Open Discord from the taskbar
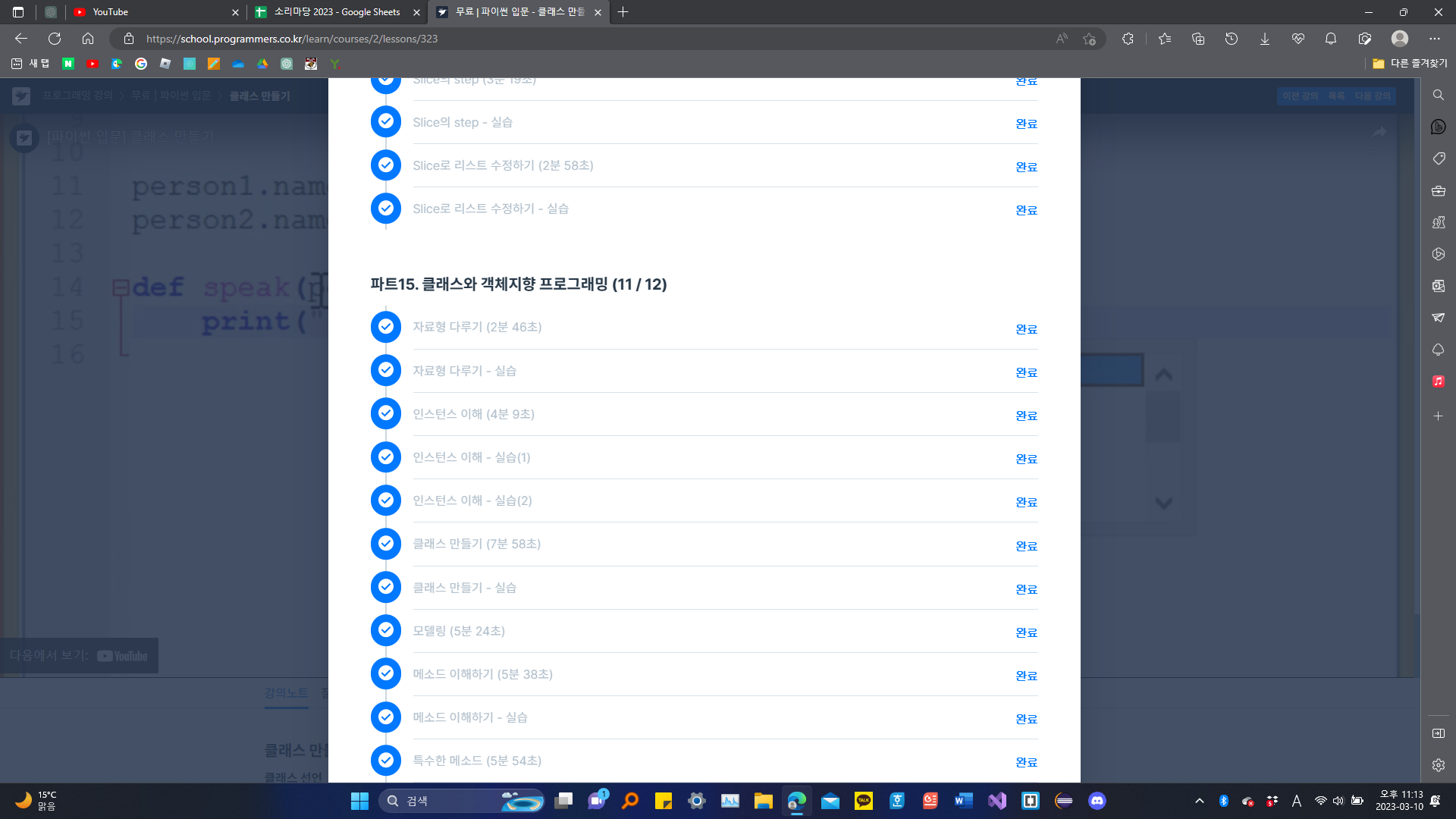This screenshot has width=1456, height=819. (x=1097, y=801)
